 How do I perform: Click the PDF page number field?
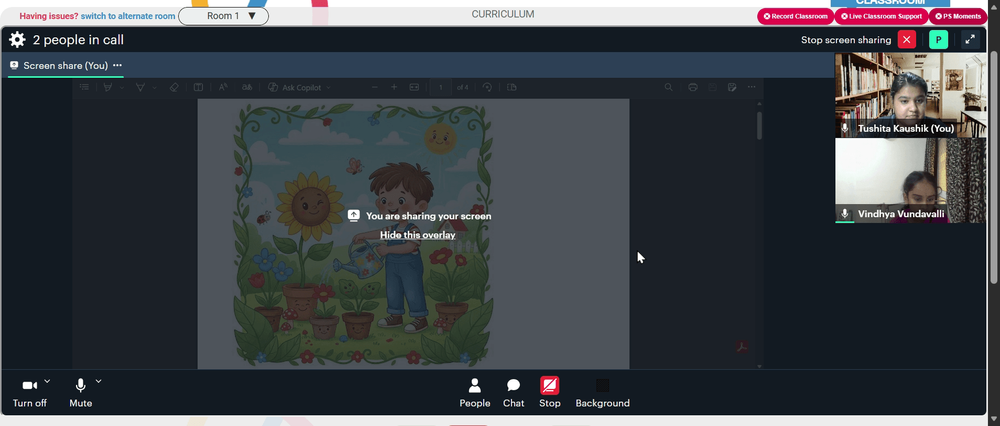coord(440,87)
